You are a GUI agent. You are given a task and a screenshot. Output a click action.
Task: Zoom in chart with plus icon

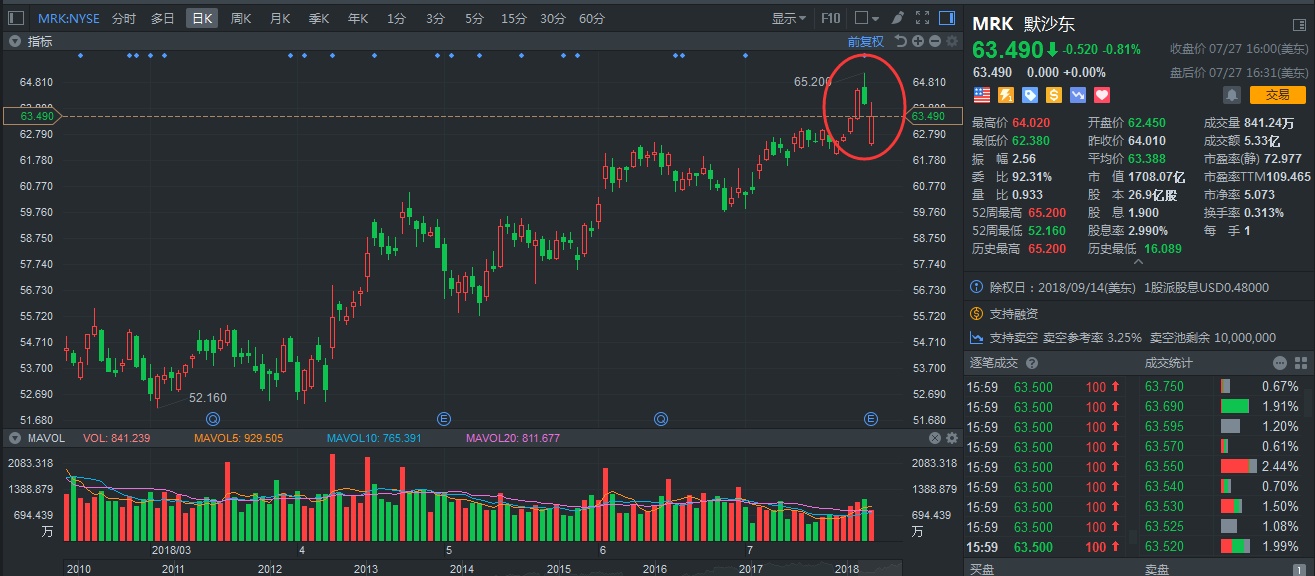coord(917,41)
